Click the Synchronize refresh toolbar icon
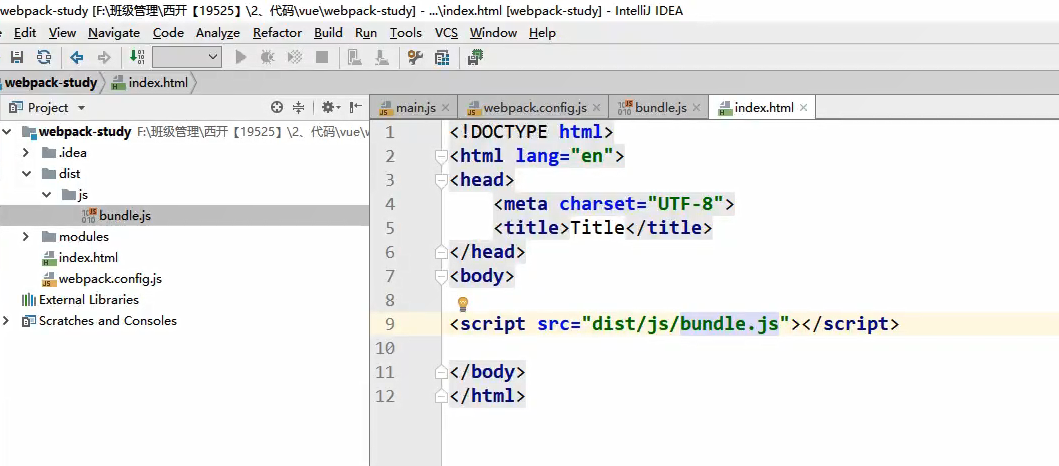The width and height of the screenshot is (1059, 466). [x=44, y=57]
